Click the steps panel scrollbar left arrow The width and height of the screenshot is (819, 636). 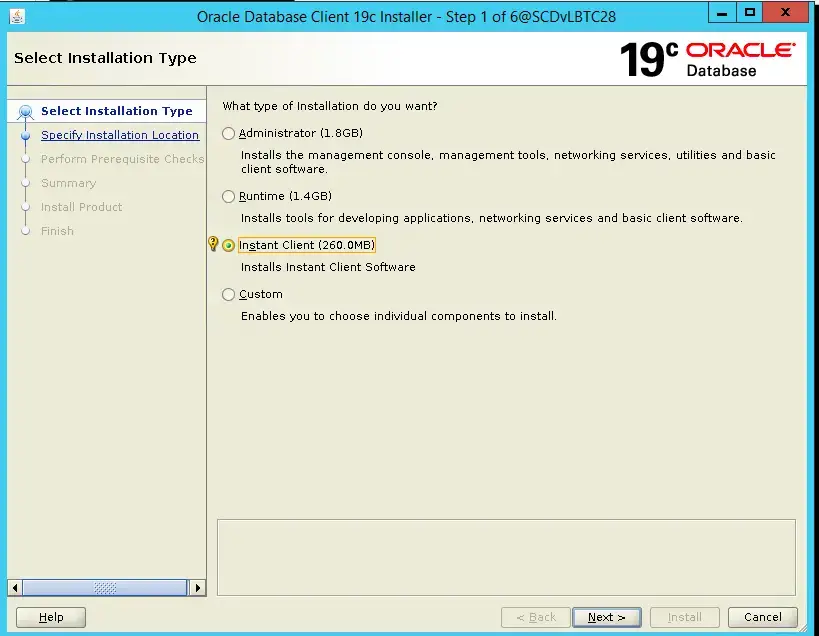(14, 588)
